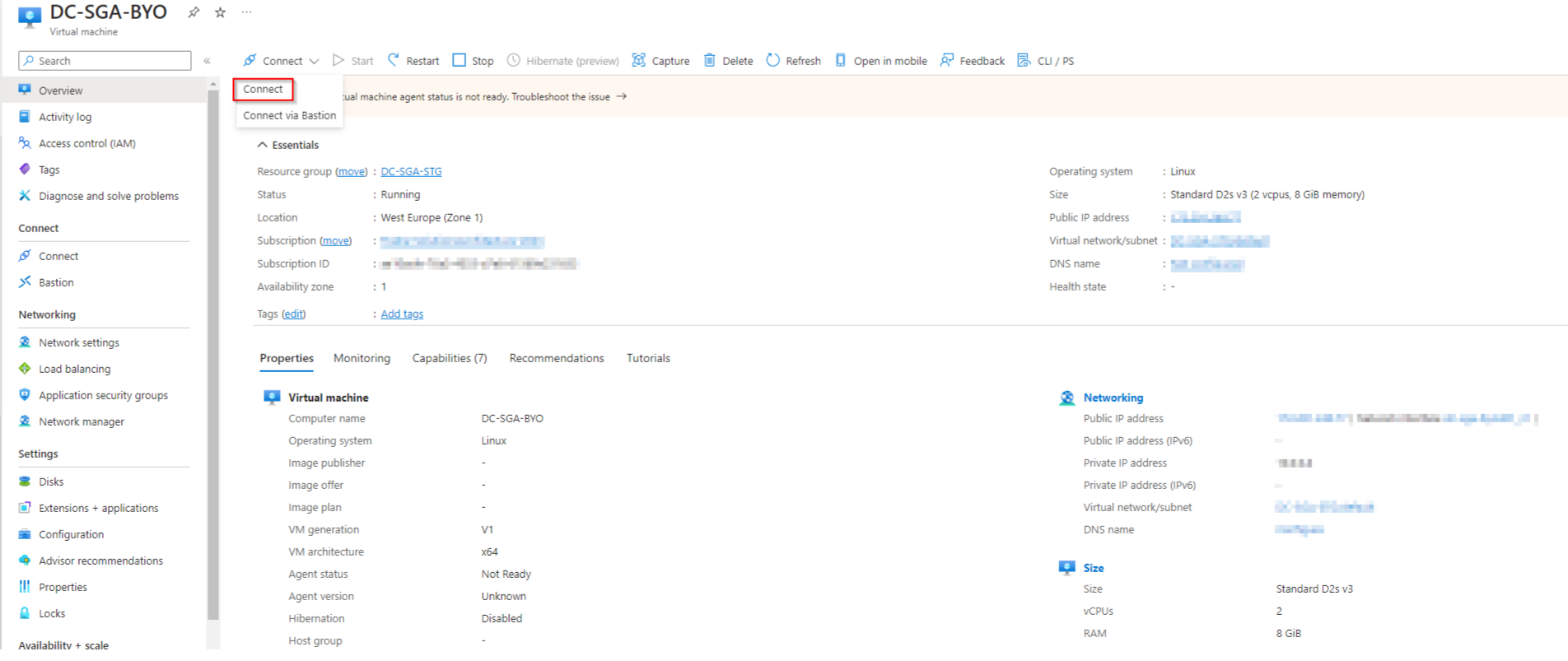Viewport: 1568px width, 661px height.
Task: Open the more options ellipsis menu
Action: (246, 12)
